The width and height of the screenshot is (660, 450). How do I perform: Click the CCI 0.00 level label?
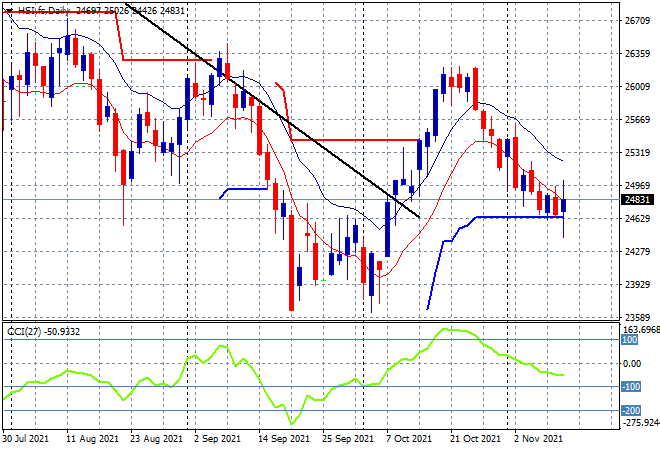pos(632,363)
